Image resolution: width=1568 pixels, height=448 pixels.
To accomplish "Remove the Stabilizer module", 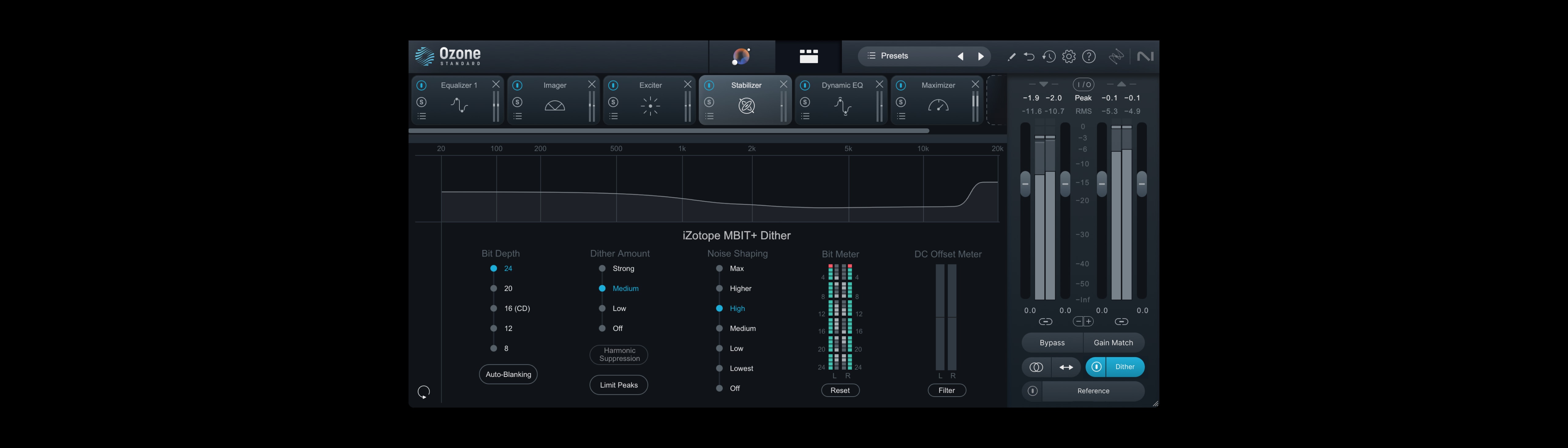I will point(783,85).
